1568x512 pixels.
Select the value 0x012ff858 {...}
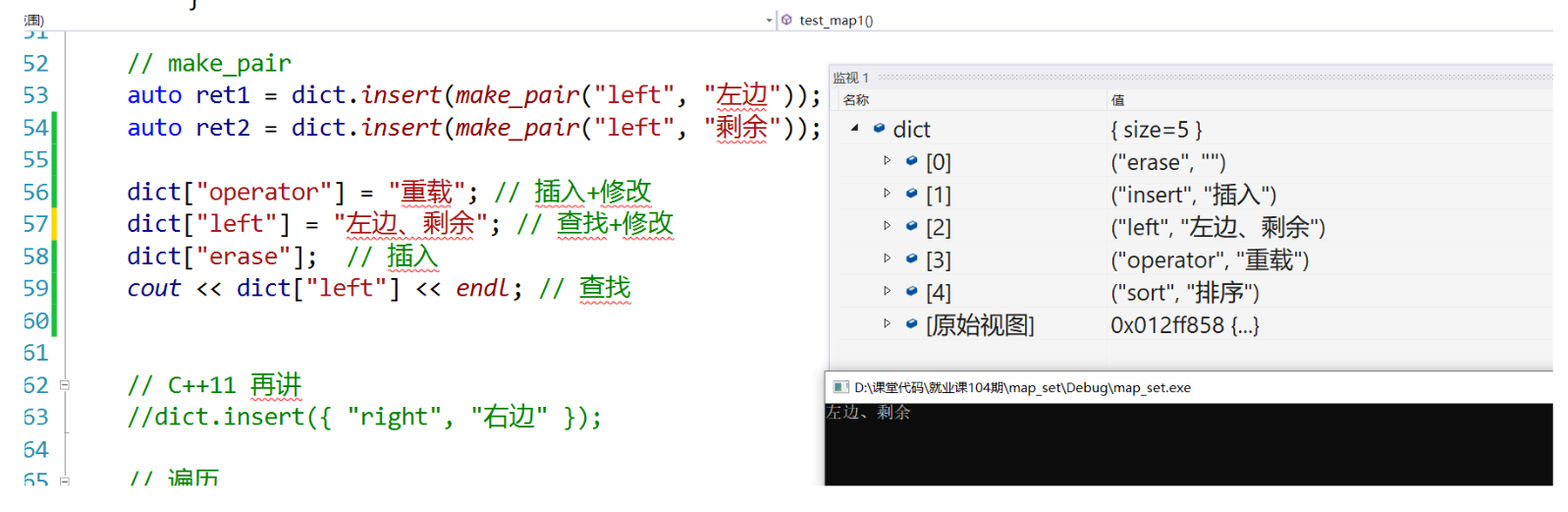(x=1184, y=324)
